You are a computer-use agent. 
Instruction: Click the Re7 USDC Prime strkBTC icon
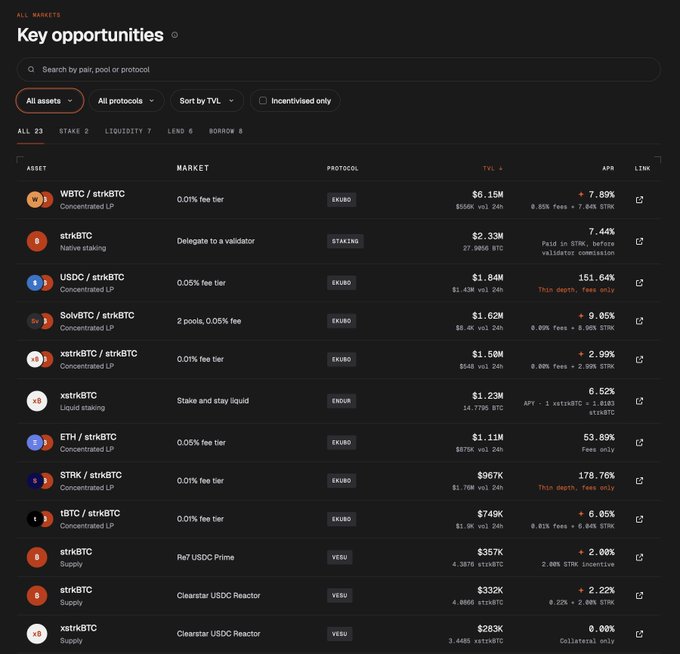click(x=37, y=557)
